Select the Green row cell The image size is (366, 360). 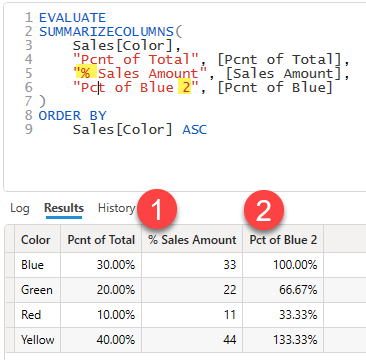click(38, 290)
